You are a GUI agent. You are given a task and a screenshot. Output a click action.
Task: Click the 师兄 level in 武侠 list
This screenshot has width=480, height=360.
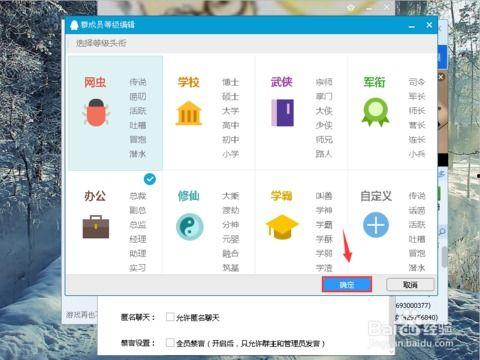coord(324,140)
